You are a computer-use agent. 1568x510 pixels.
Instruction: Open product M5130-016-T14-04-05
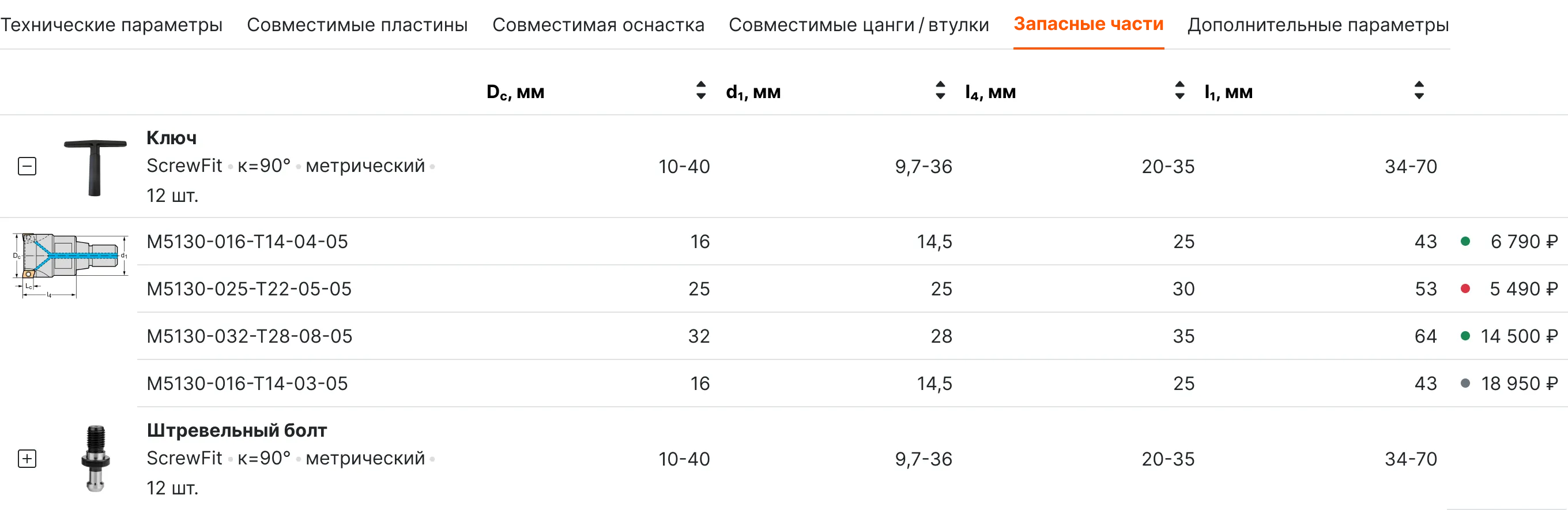(247, 242)
